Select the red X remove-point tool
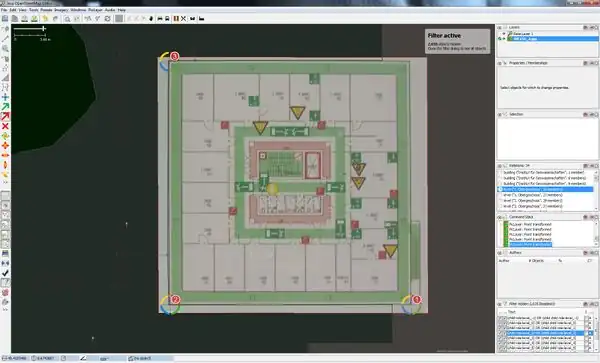Image resolution: width=600 pixels, height=363 pixels. pos(5,126)
